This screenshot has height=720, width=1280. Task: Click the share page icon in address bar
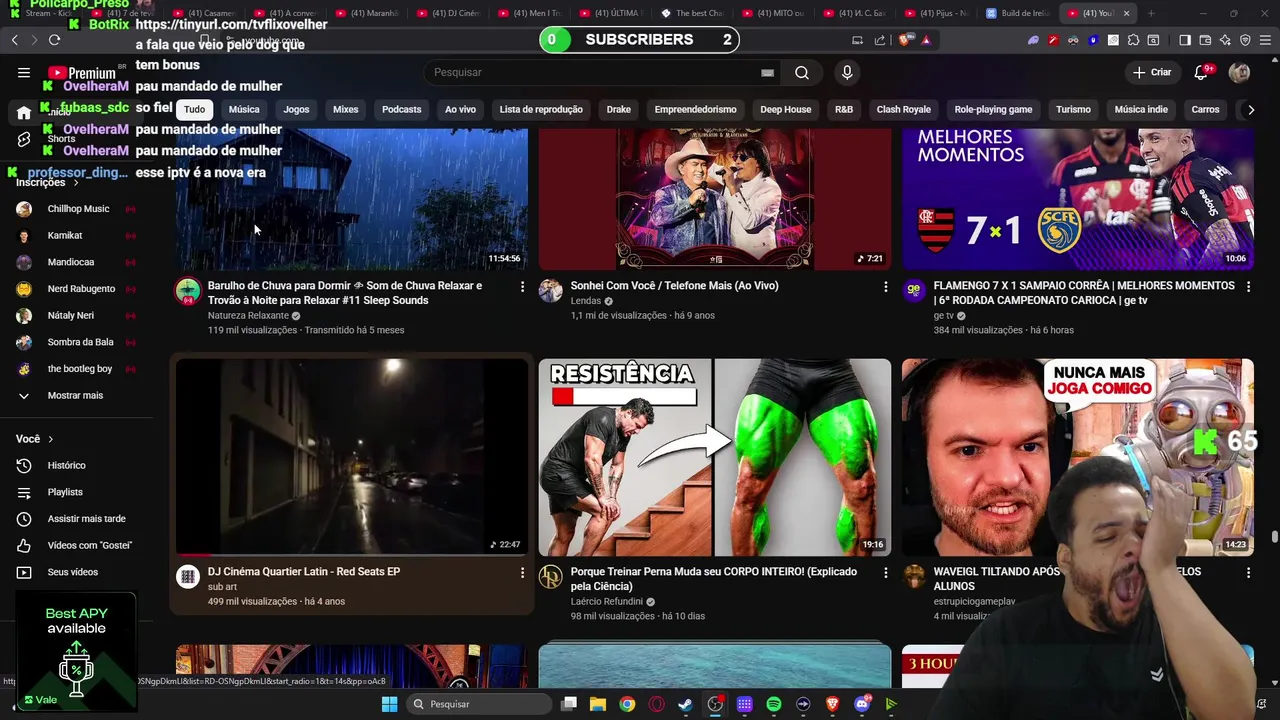click(x=880, y=40)
